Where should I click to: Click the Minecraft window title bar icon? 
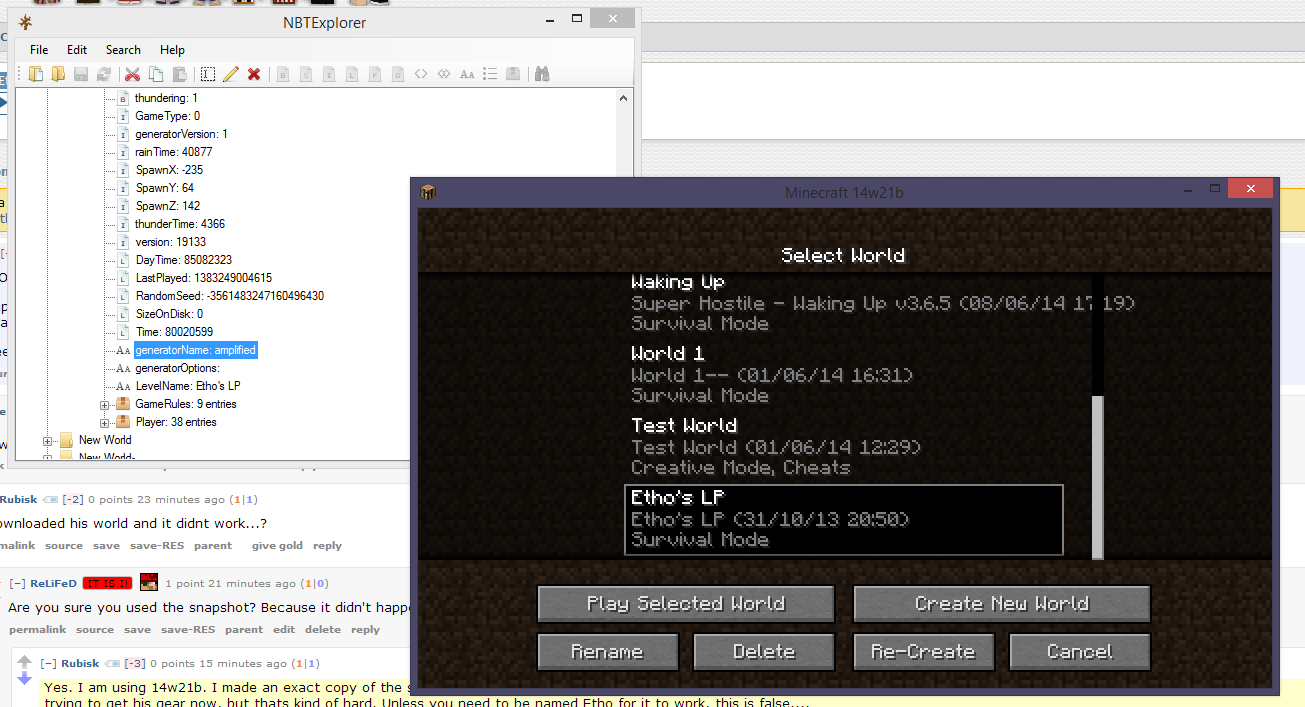(x=429, y=191)
